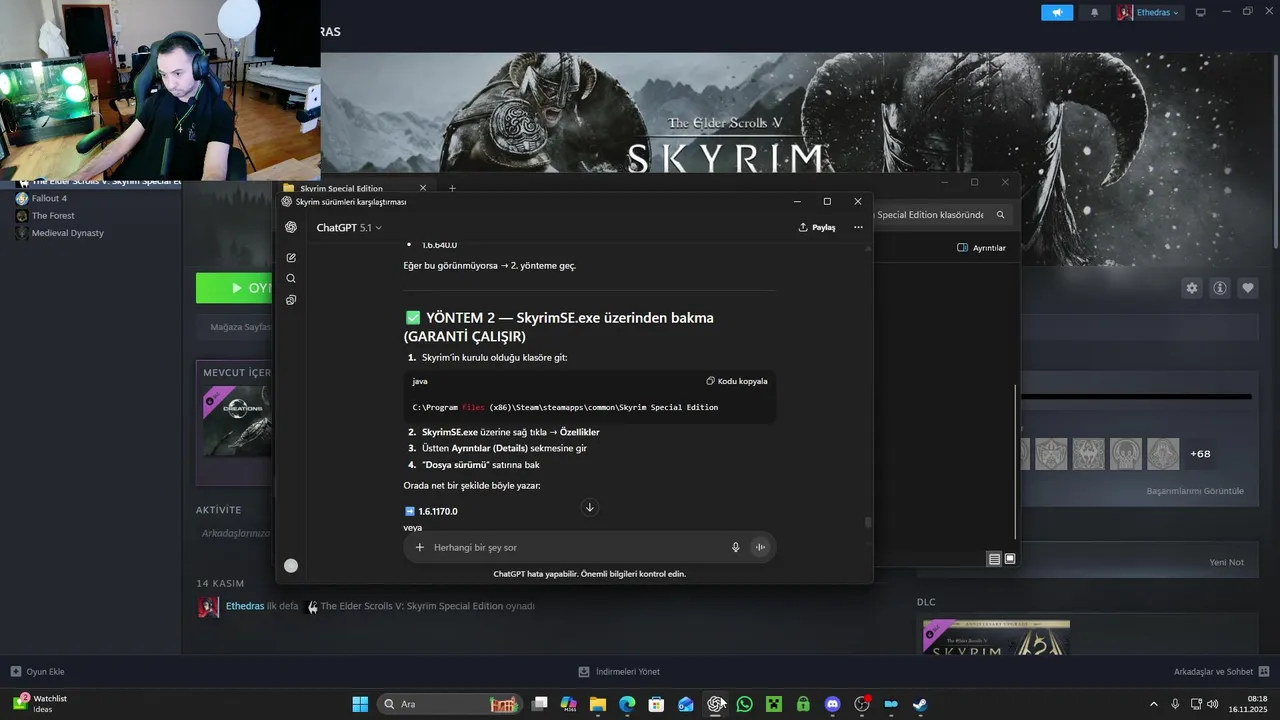Open Creations content thumbnail
This screenshot has height=720, width=1280.
[237, 421]
